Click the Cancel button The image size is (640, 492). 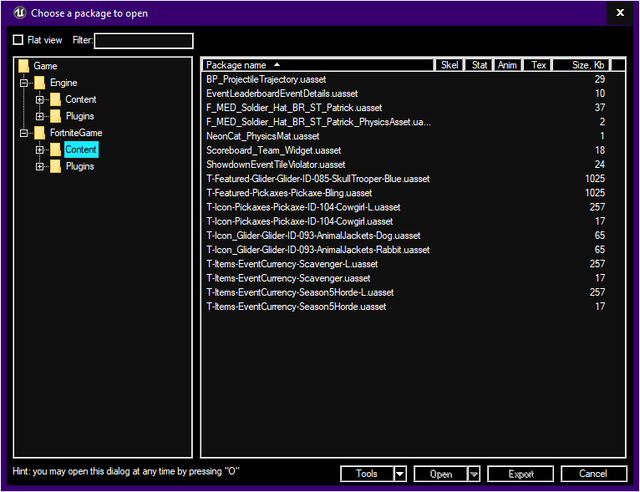tap(593, 474)
